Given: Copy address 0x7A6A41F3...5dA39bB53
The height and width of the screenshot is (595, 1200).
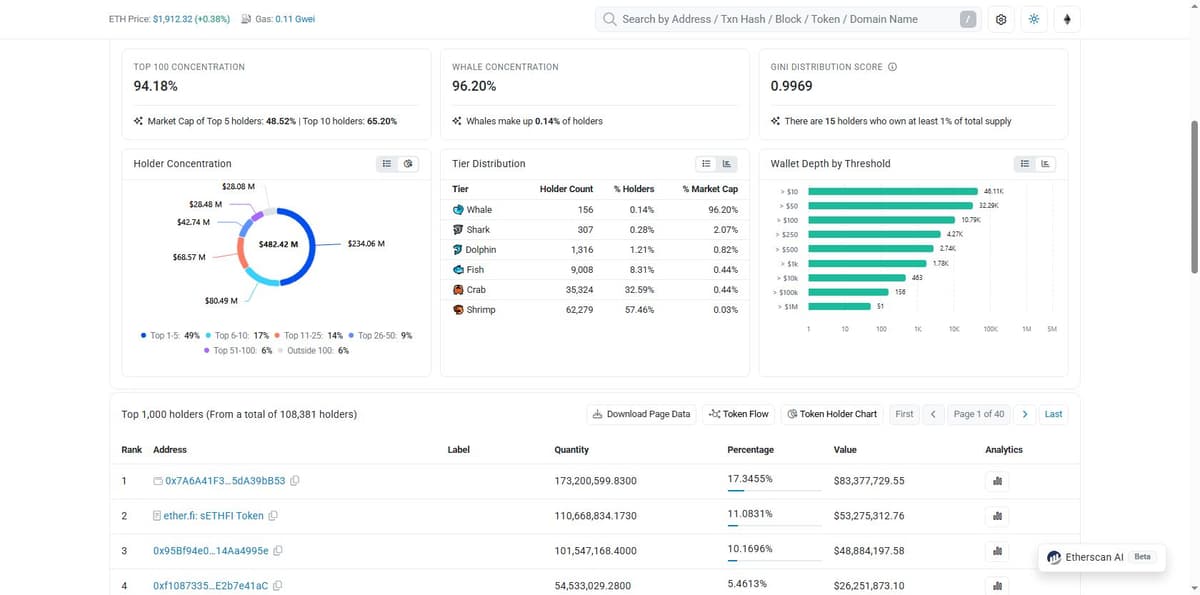Looking at the screenshot, I should coord(295,481).
